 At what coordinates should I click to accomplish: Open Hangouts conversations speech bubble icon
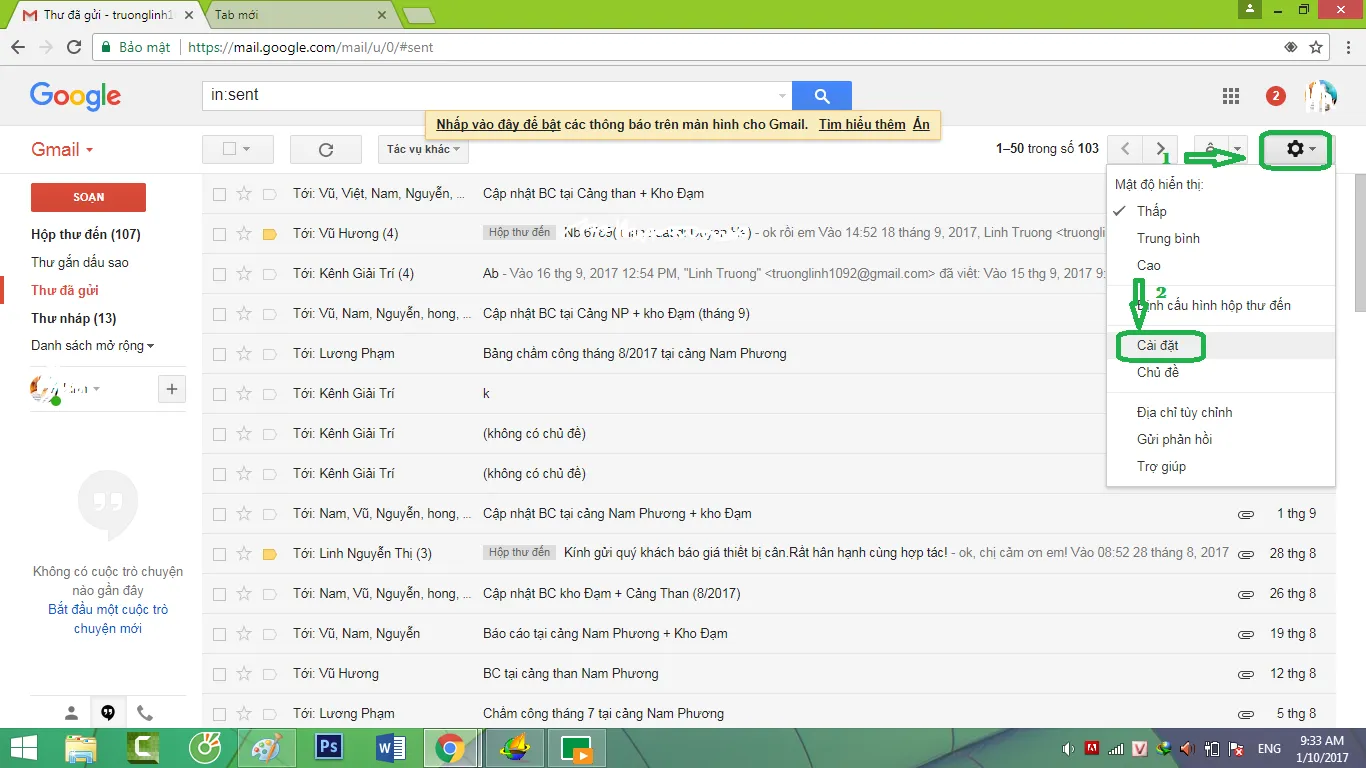pyautogui.click(x=108, y=713)
